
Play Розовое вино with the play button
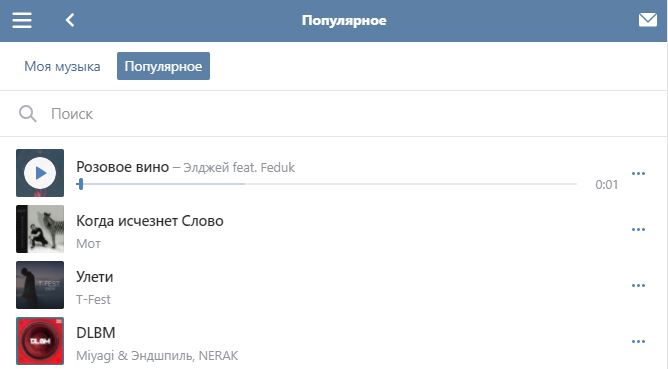pyautogui.click(x=40, y=173)
